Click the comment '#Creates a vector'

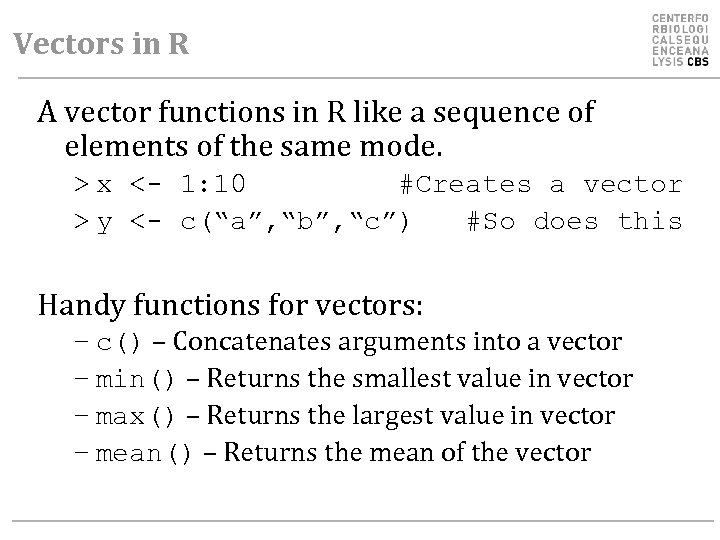pyautogui.click(x=541, y=185)
